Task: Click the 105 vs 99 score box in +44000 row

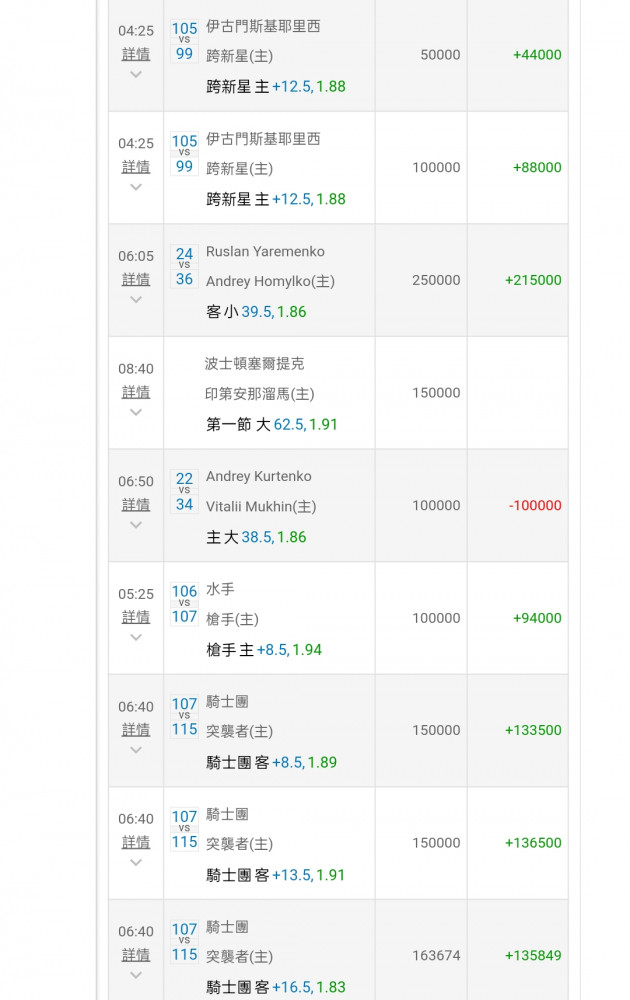Action: pyautogui.click(x=184, y=41)
